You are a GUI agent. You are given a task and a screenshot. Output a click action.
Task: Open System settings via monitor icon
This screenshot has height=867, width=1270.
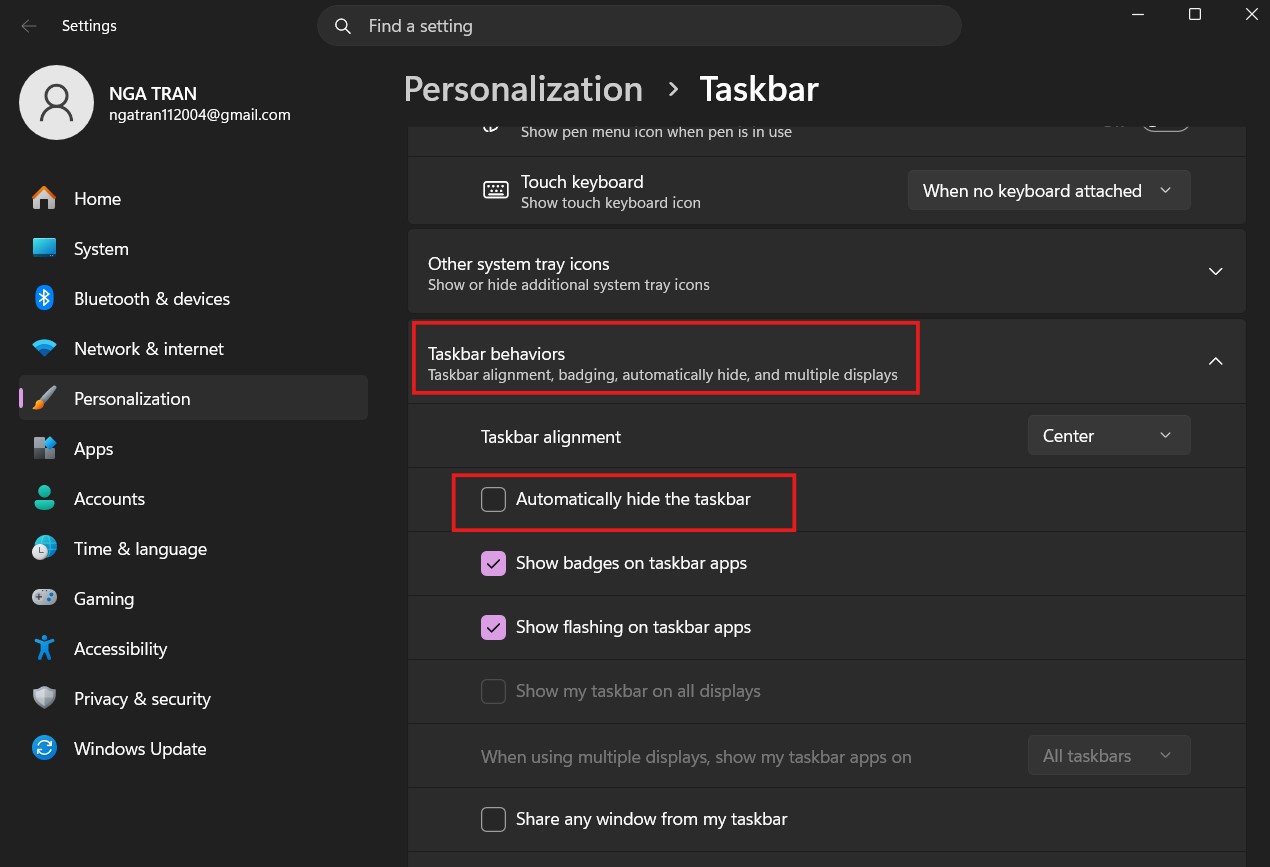click(x=44, y=249)
